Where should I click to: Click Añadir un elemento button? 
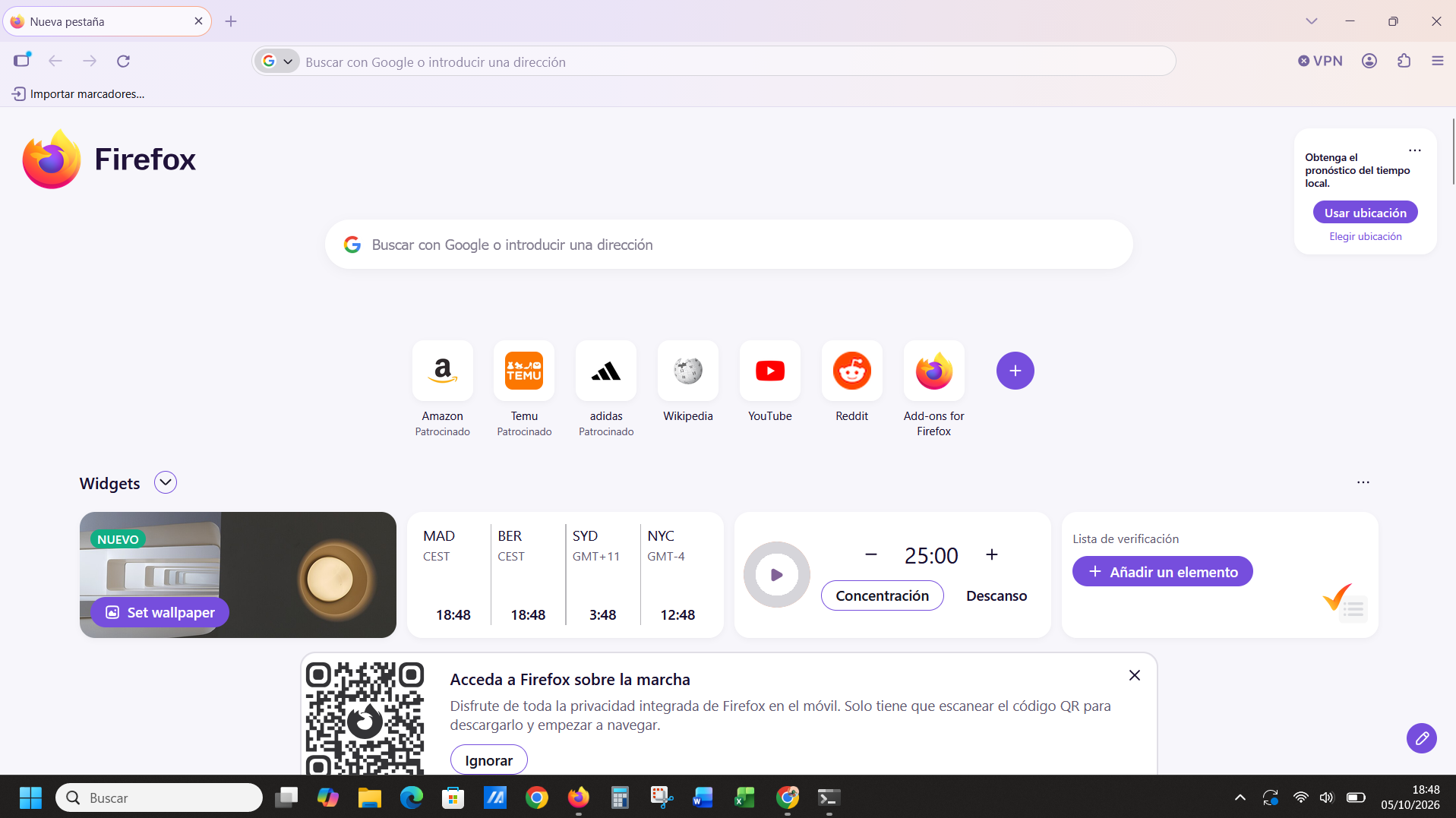[x=1163, y=571]
